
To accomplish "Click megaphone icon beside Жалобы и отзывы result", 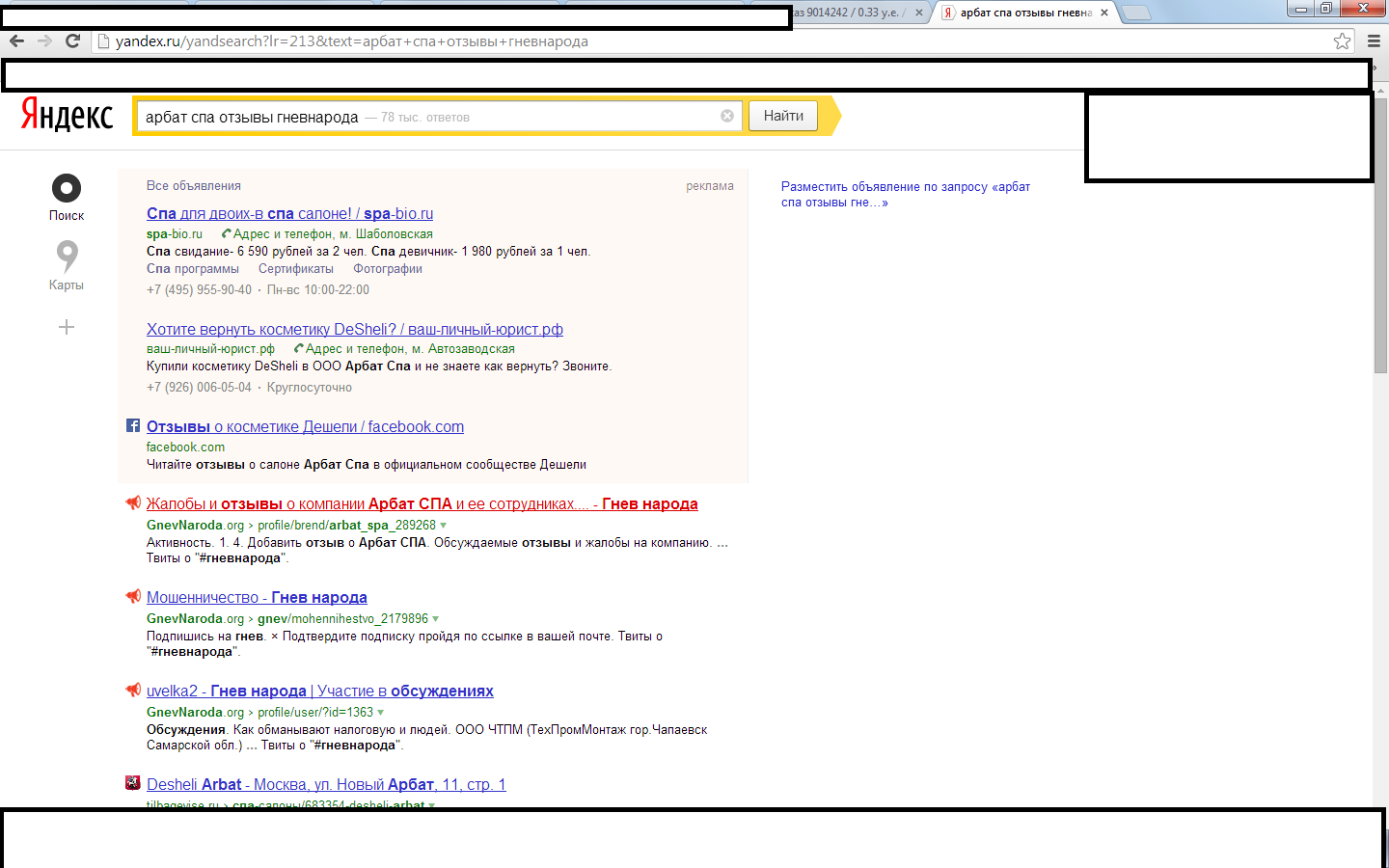I will click(133, 502).
